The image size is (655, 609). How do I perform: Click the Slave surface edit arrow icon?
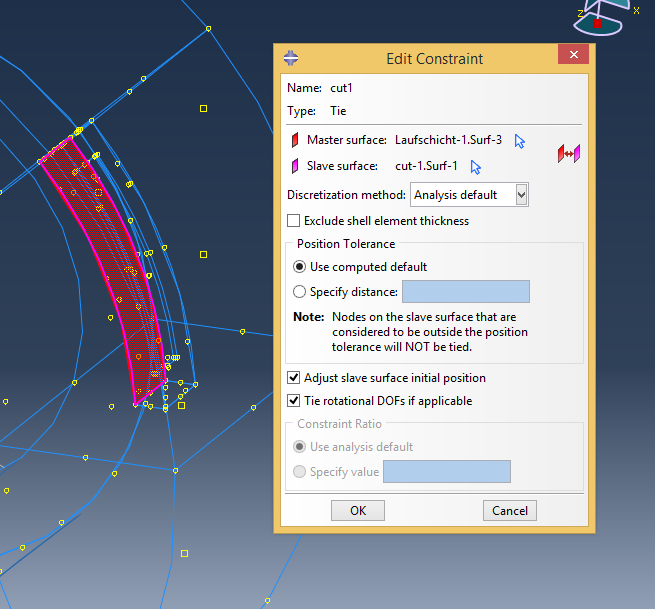(475, 167)
